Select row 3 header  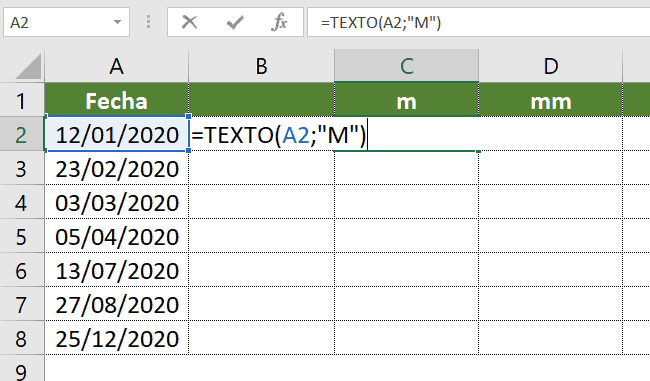click(x=22, y=168)
